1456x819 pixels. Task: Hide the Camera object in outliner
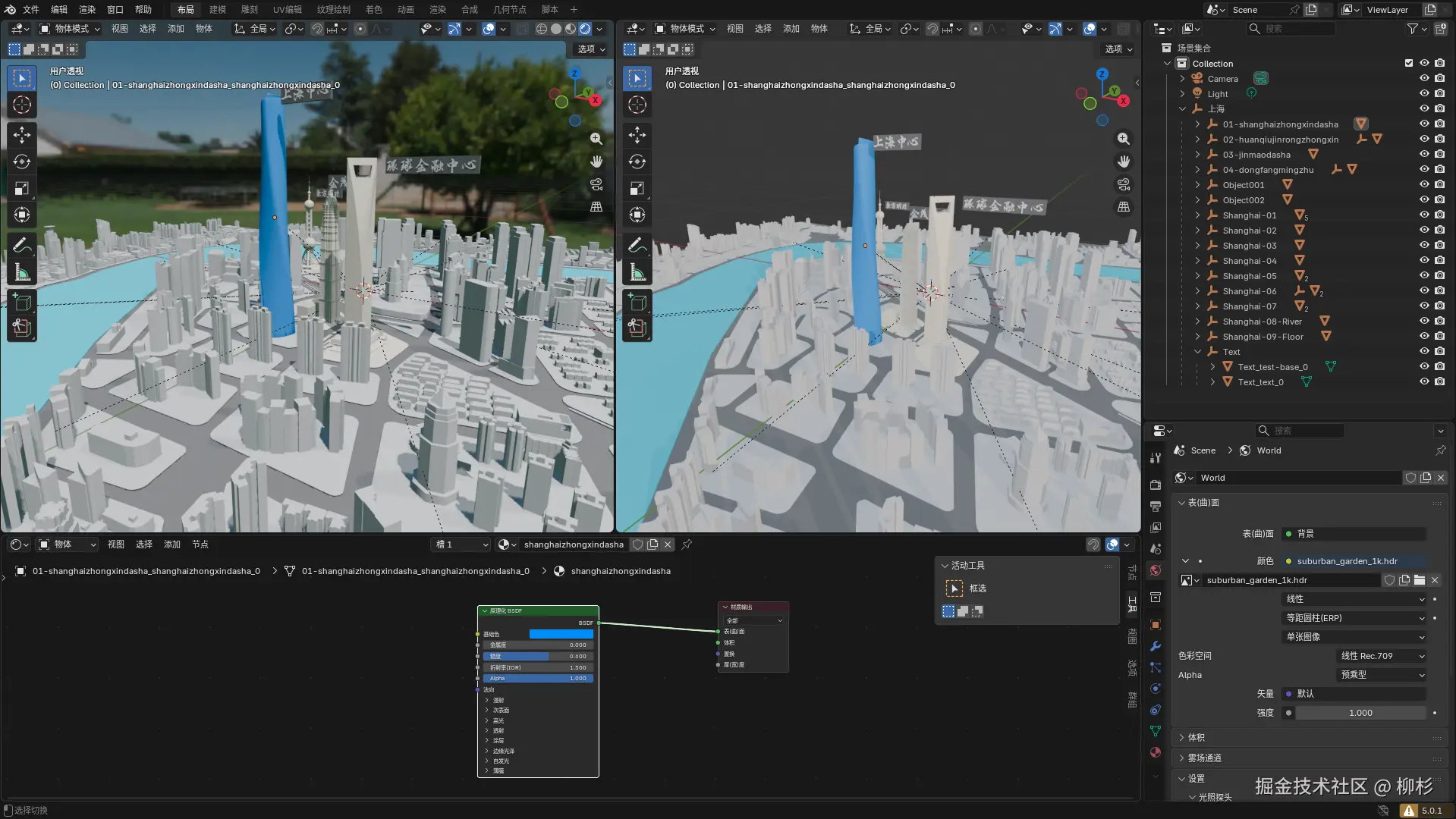(1424, 78)
